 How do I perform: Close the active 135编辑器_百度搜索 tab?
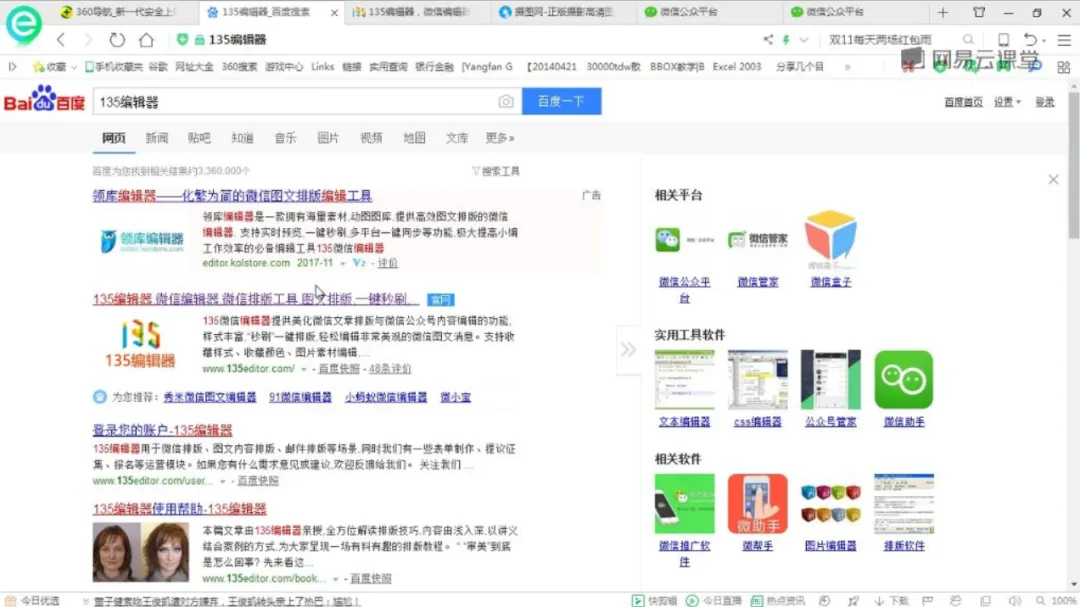coord(334,12)
